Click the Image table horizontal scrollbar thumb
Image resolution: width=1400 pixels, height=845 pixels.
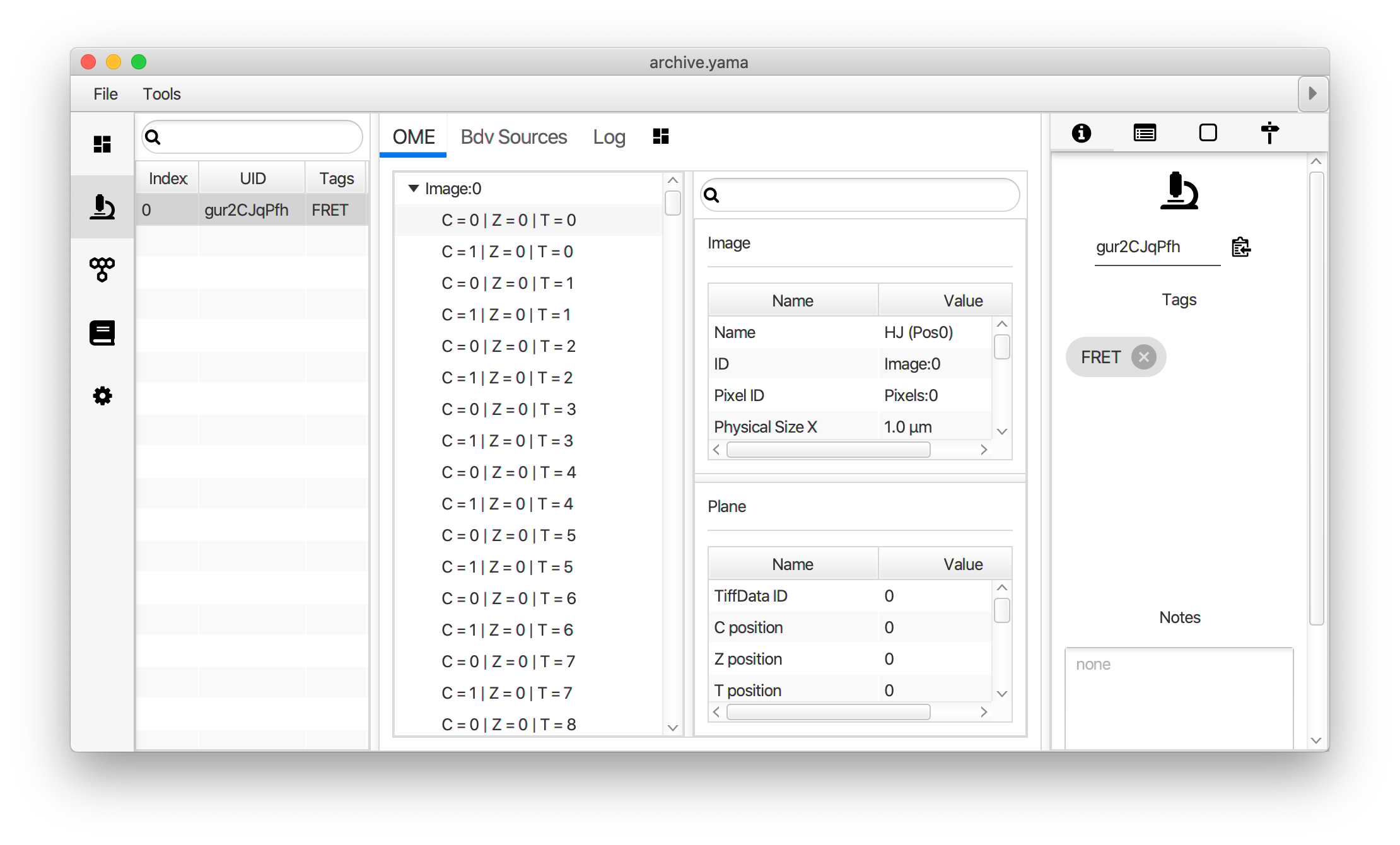828,450
